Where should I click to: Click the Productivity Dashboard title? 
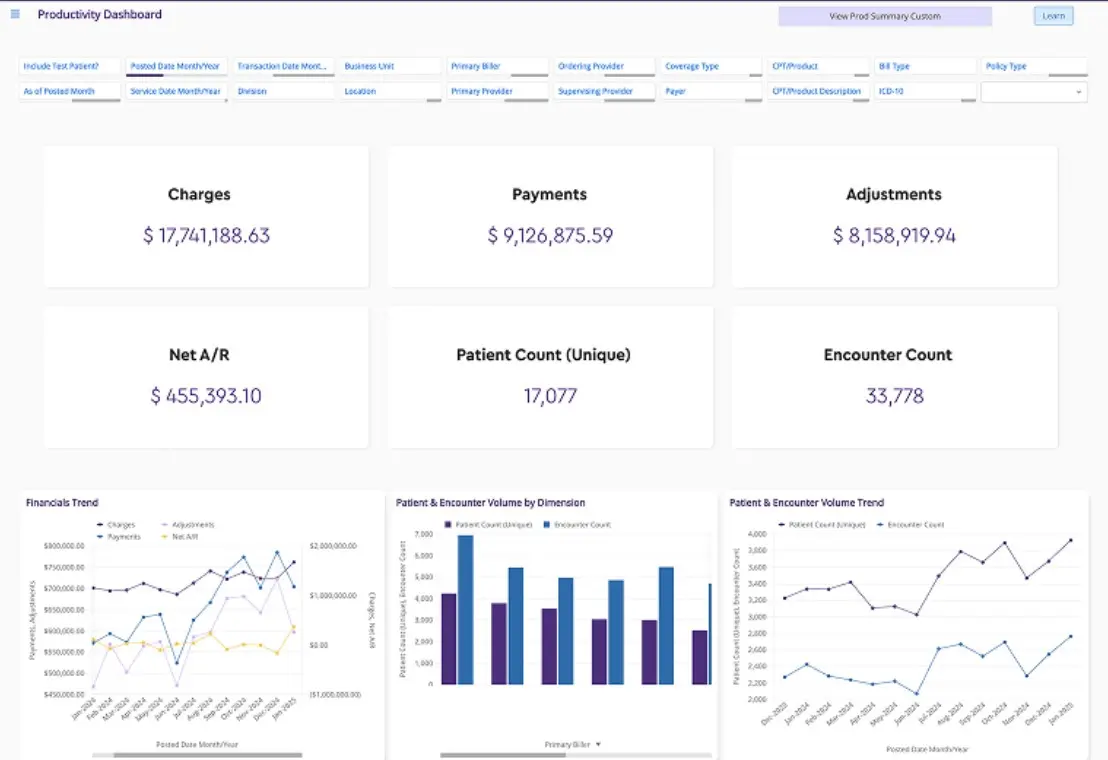pos(99,14)
